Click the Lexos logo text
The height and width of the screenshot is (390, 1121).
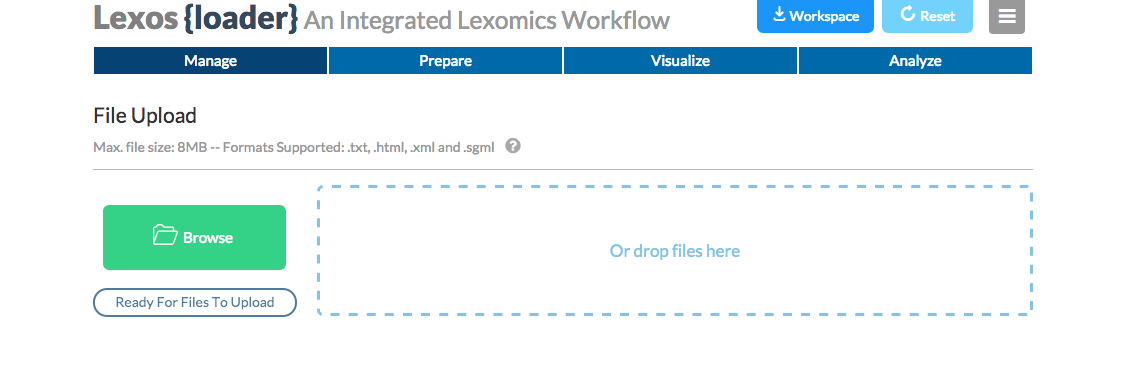(x=135, y=19)
